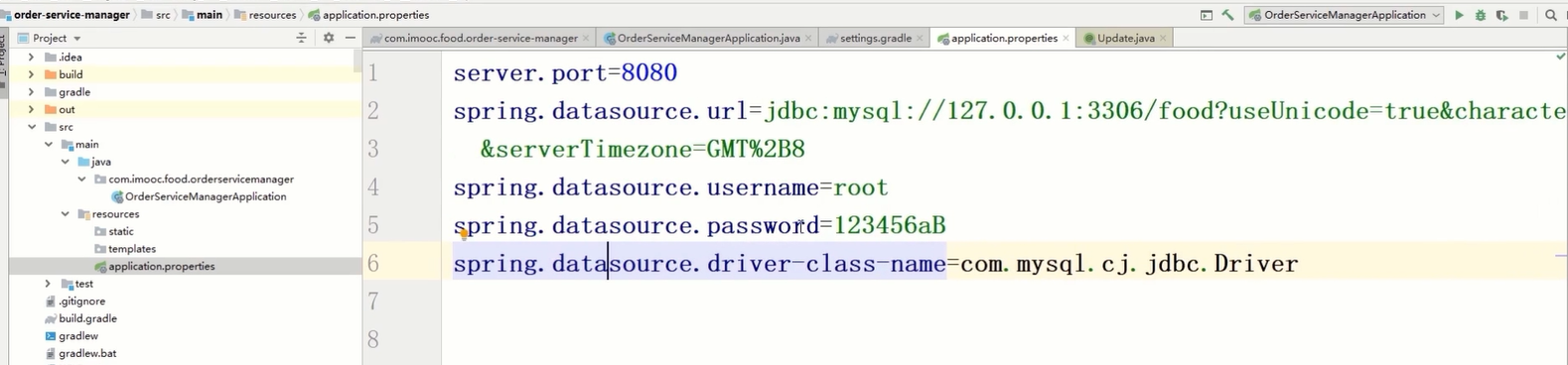1568x365 pixels.
Task: Click the Project panel vertical scrollbar
Action: tap(357, 61)
